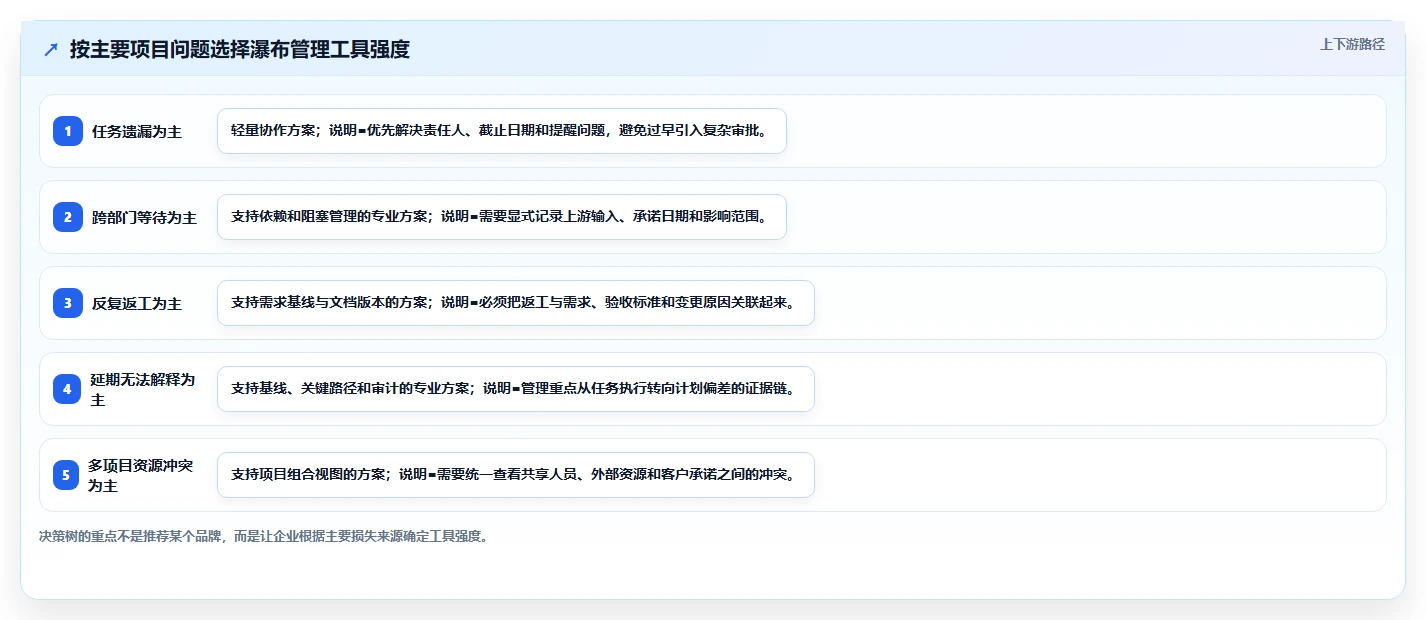The width and height of the screenshot is (1426, 620).
Task: Select step badge number 2
Action: tap(68, 217)
